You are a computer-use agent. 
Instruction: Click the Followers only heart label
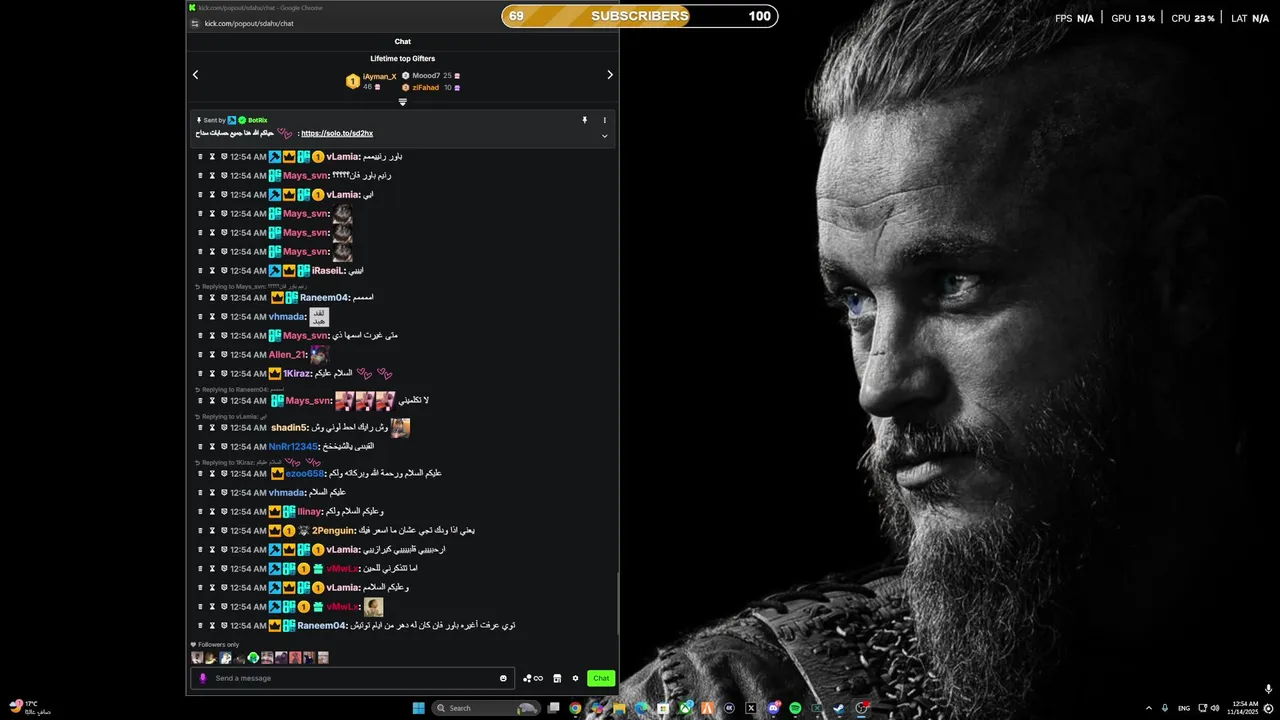pos(215,645)
